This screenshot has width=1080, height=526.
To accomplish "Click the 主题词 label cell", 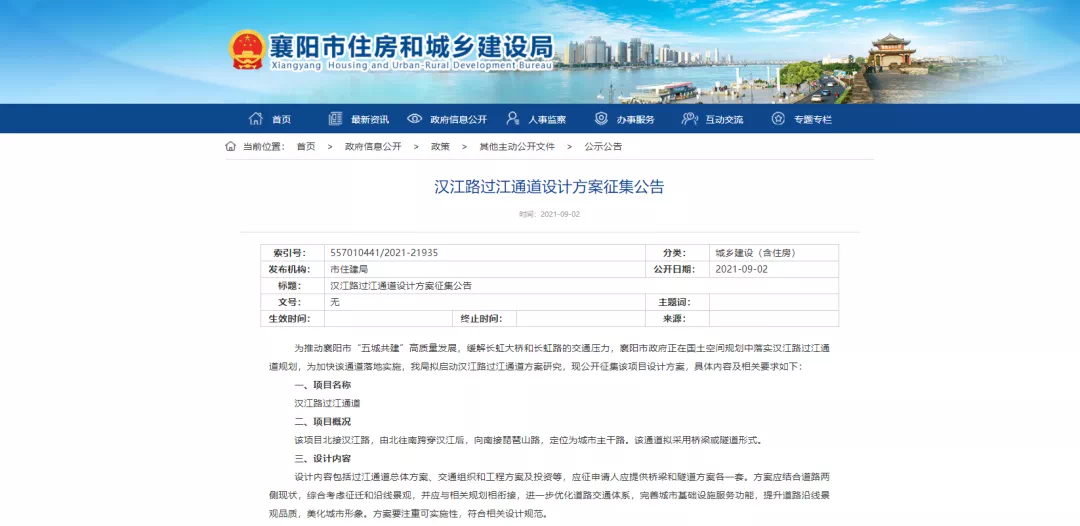I will tap(677, 302).
